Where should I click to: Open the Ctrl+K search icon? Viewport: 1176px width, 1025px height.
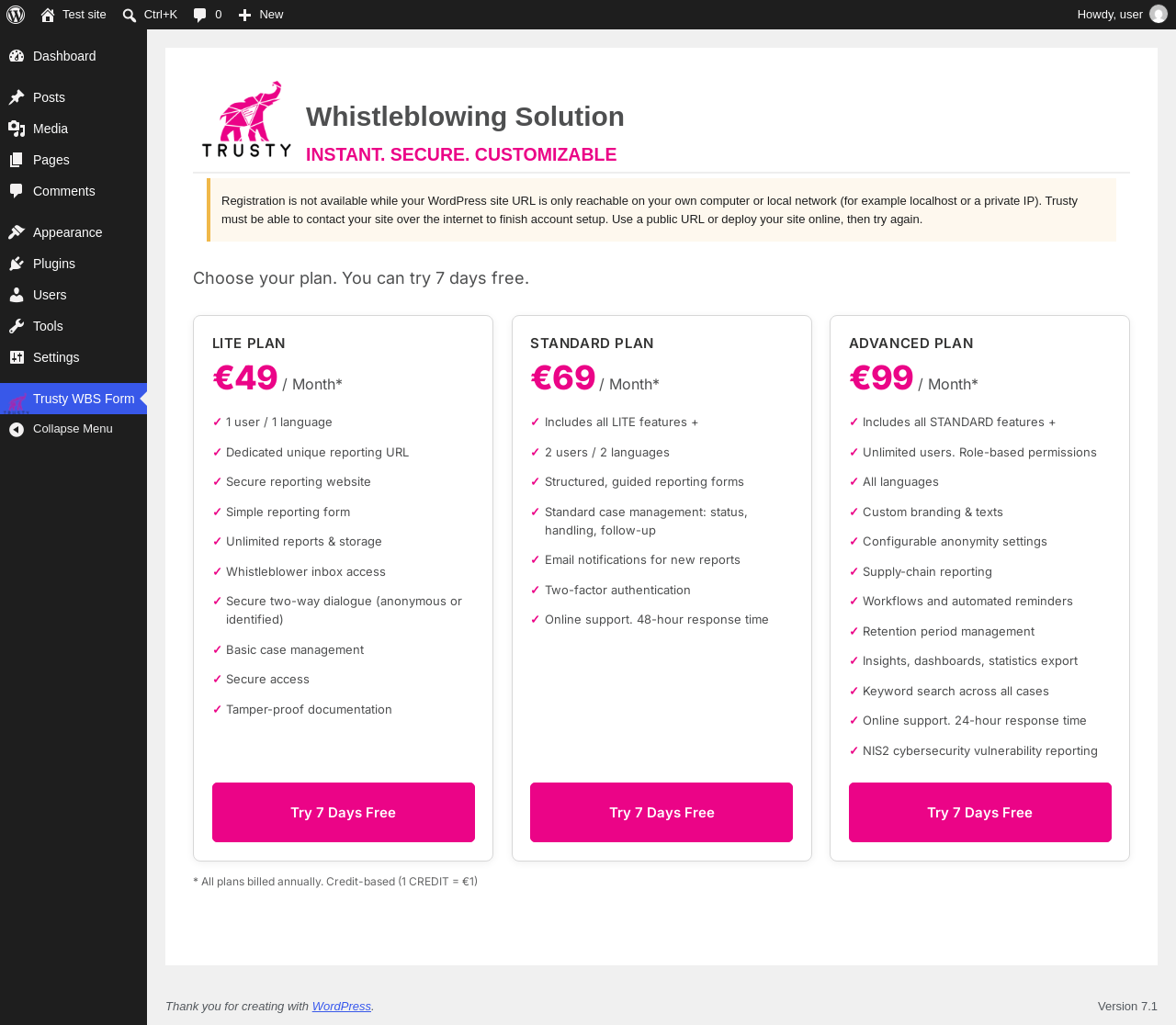130,15
